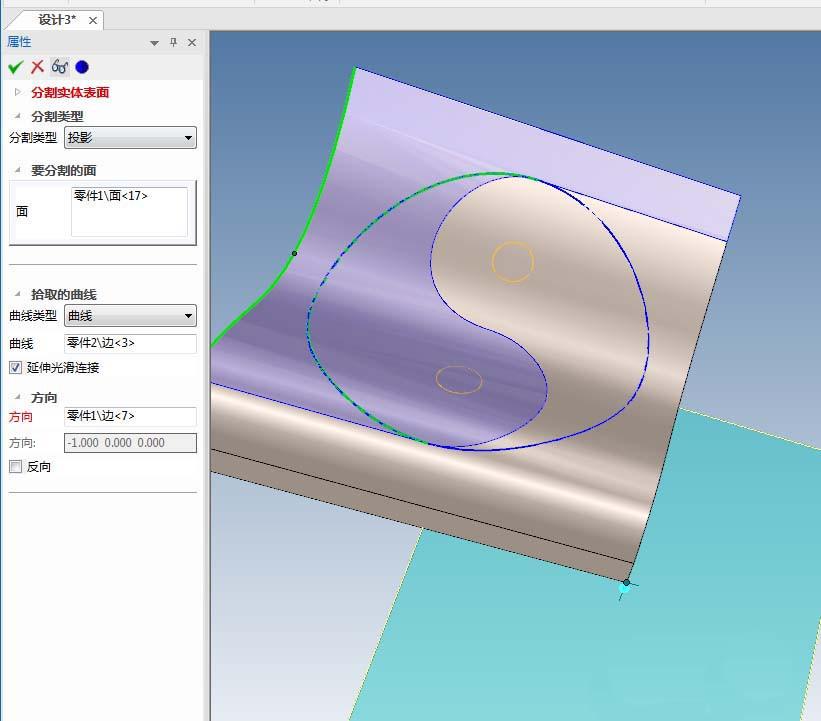
Task: Click the blue circle apply icon
Action: pos(82,67)
